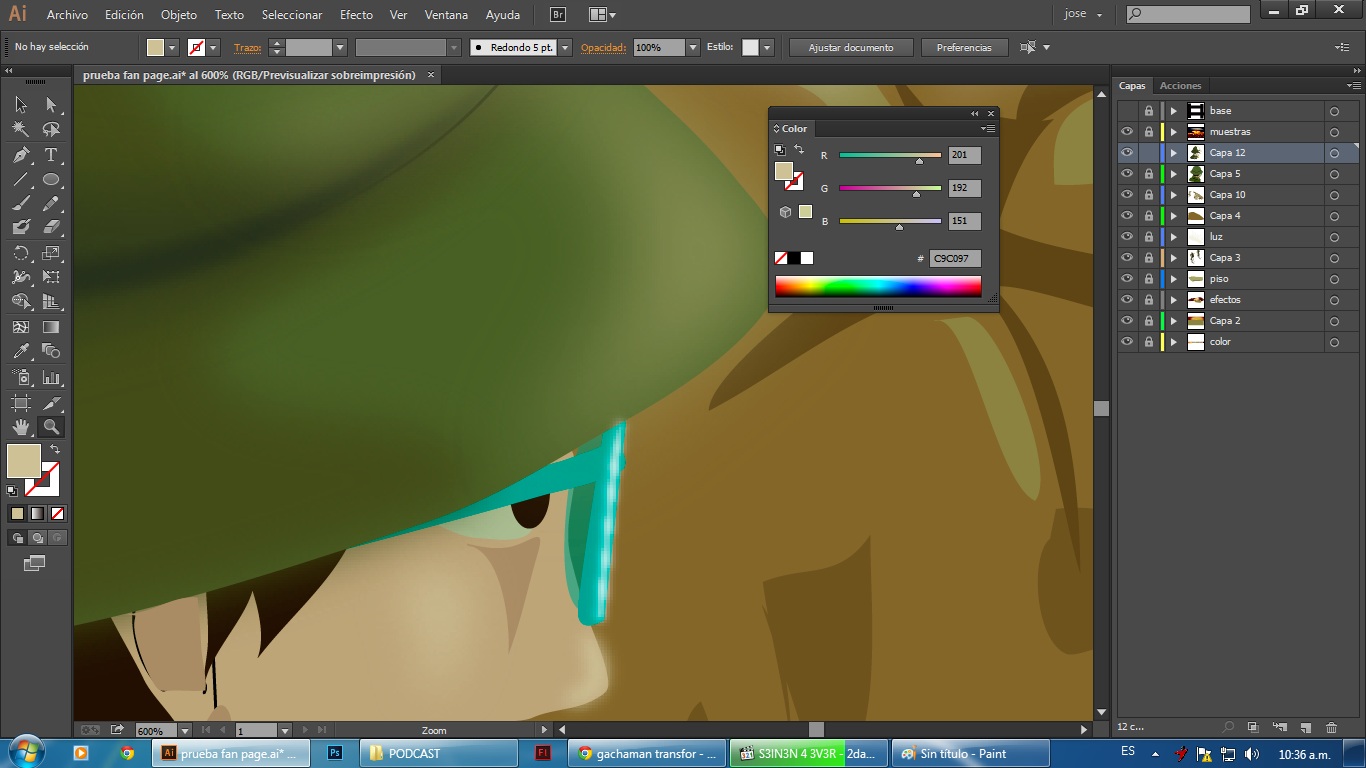Select the Ellipse tool

coord(51,180)
